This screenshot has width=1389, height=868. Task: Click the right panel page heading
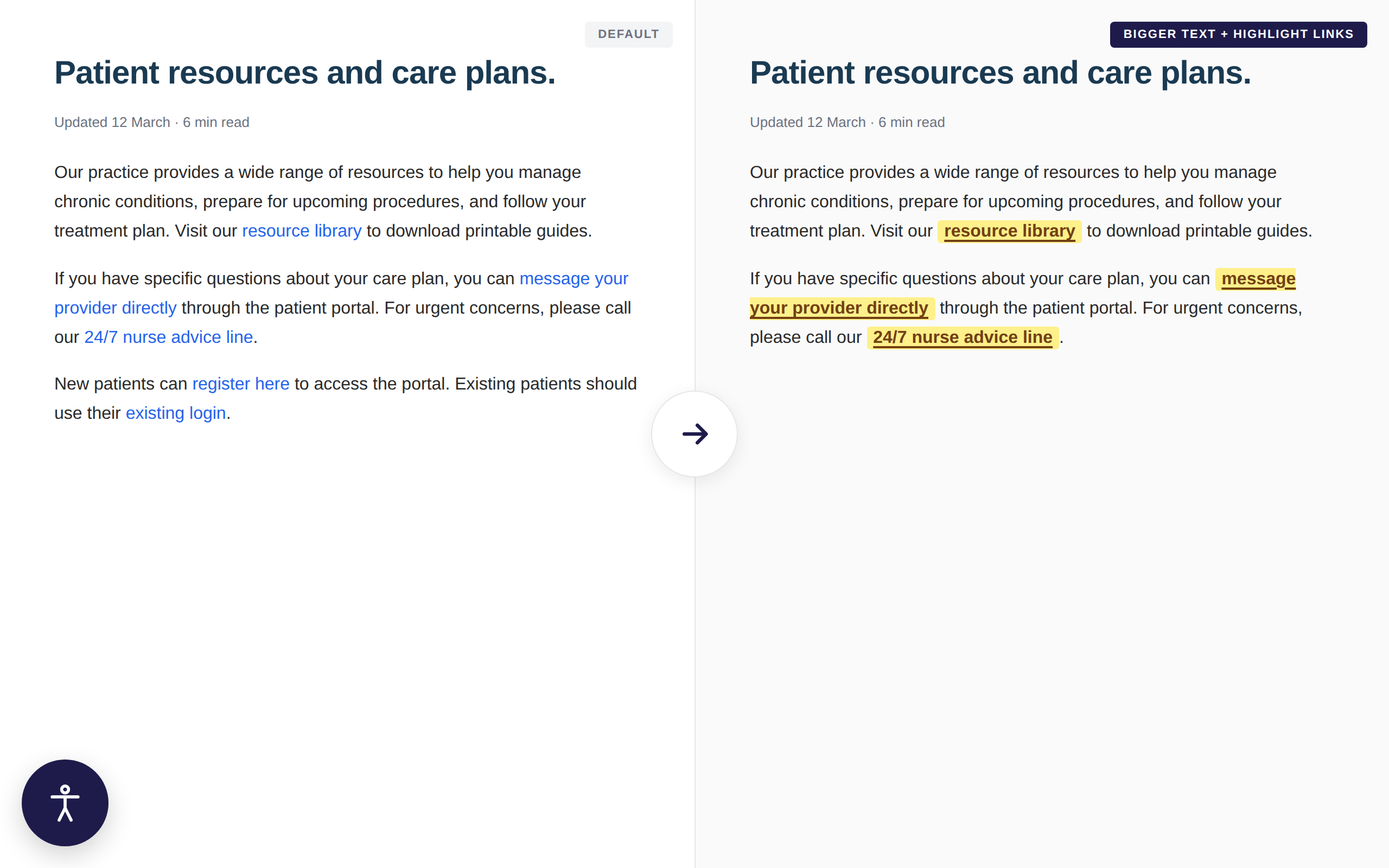click(x=1001, y=73)
